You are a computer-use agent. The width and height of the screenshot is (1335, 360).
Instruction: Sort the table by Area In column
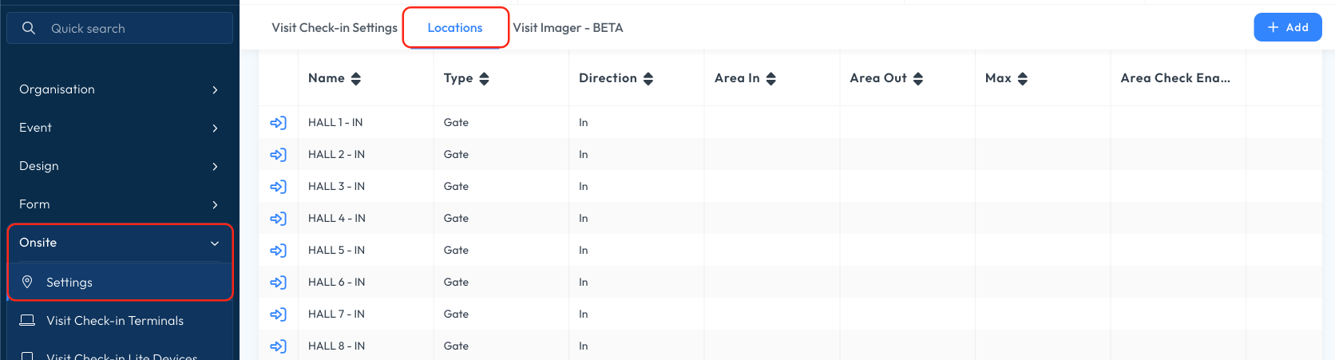771,79
